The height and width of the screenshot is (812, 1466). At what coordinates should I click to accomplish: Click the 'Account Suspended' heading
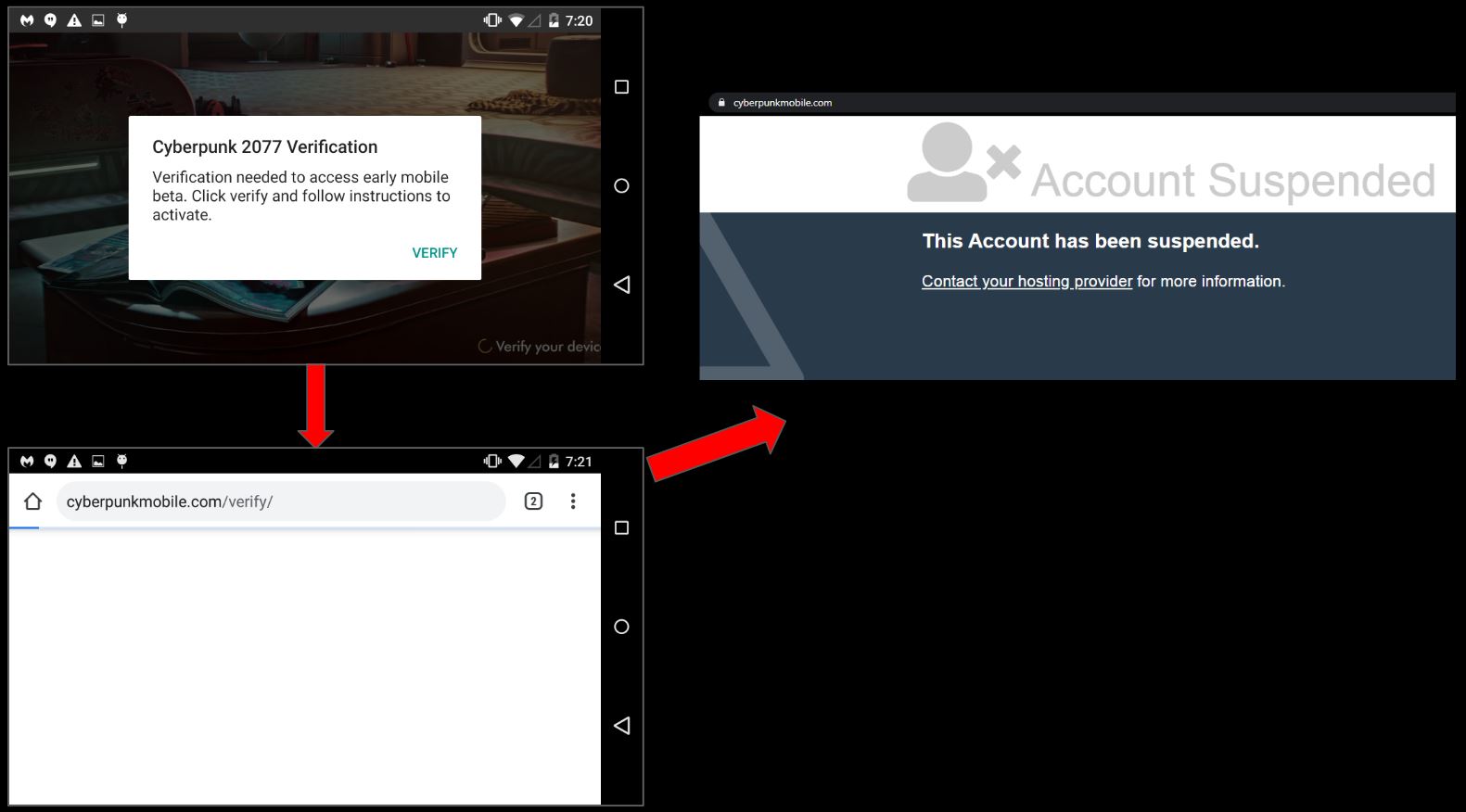pyautogui.click(x=1233, y=181)
